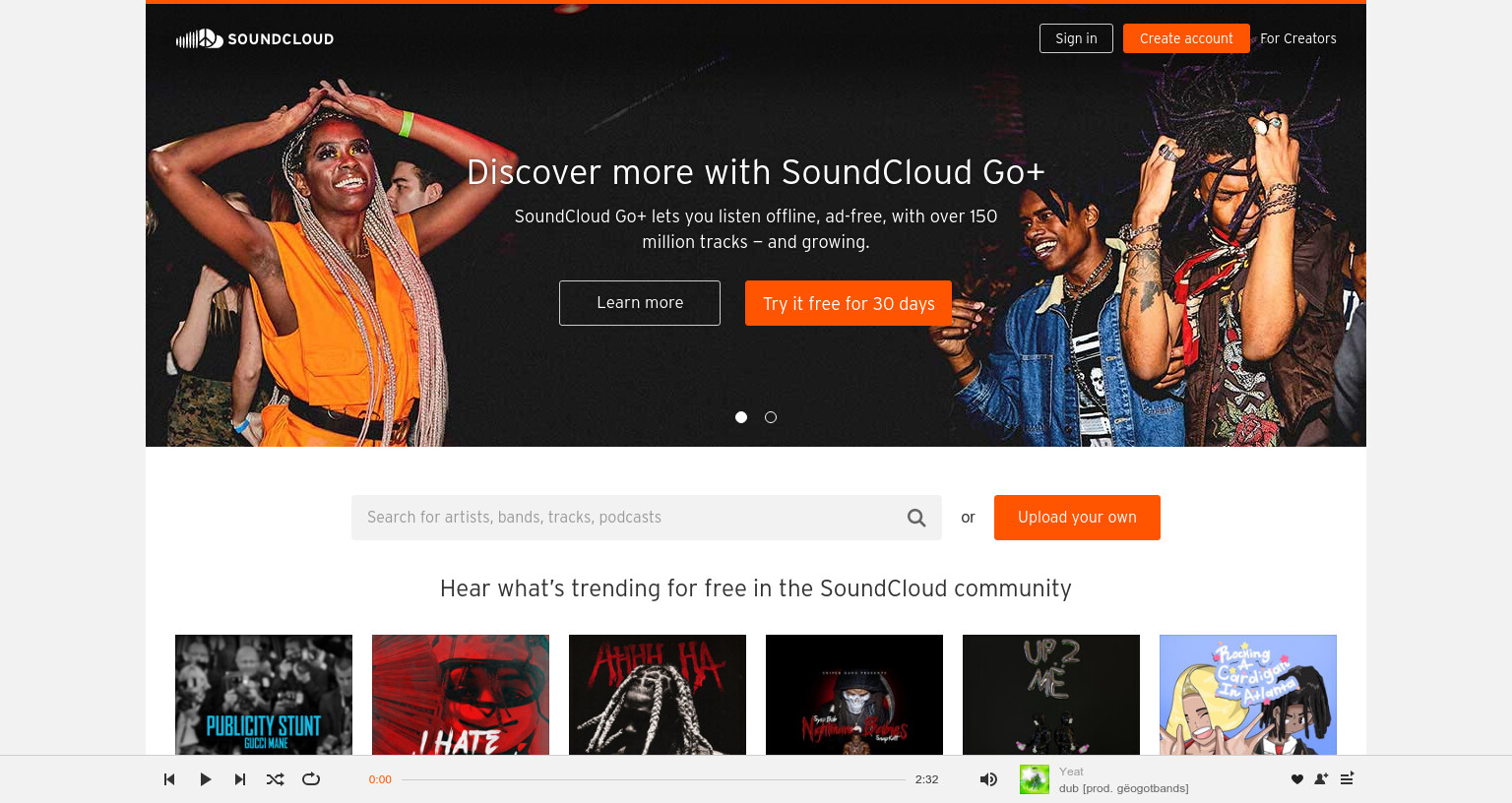Skip to the next track
The image size is (1512, 803).
(240, 779)
